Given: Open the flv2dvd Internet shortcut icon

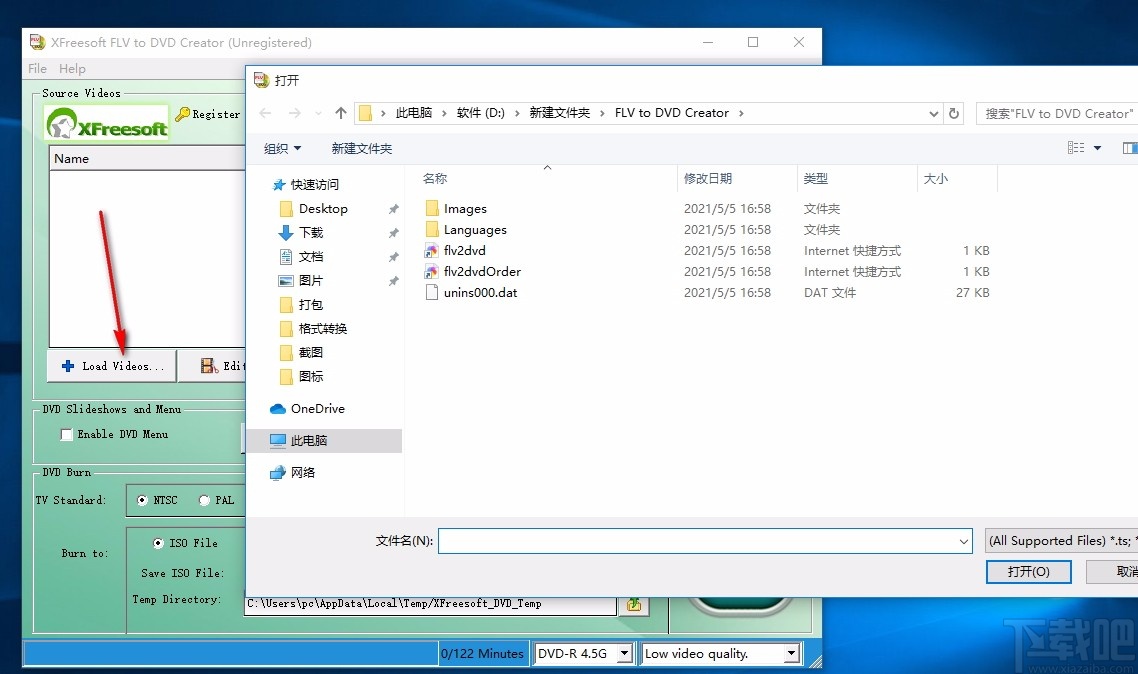Looking at the screenshot, I should click(x=434, y=250).
